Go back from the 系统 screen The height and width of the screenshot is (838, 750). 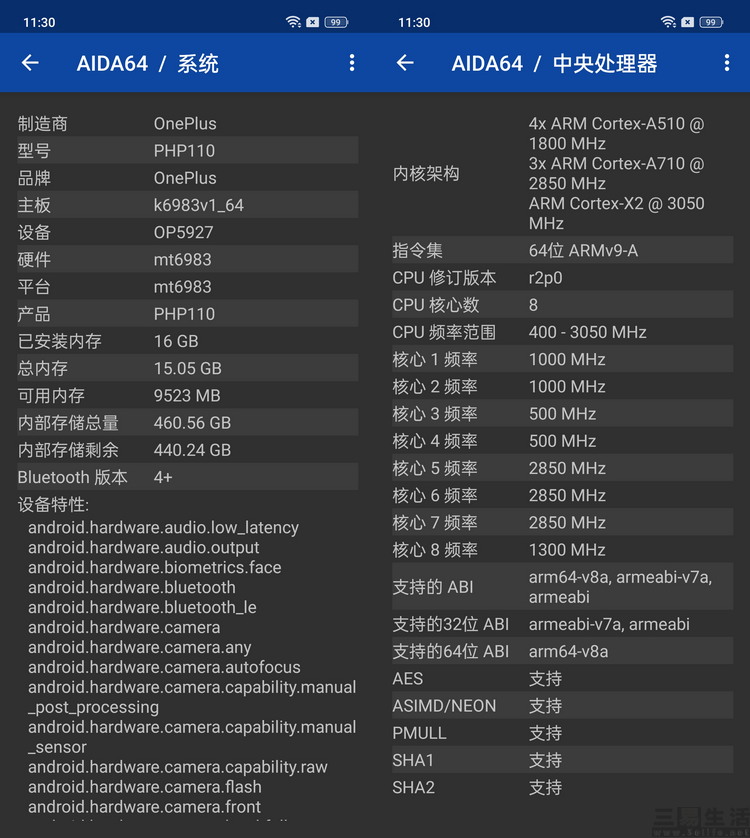pyautogui.click(x=30, y=63)
